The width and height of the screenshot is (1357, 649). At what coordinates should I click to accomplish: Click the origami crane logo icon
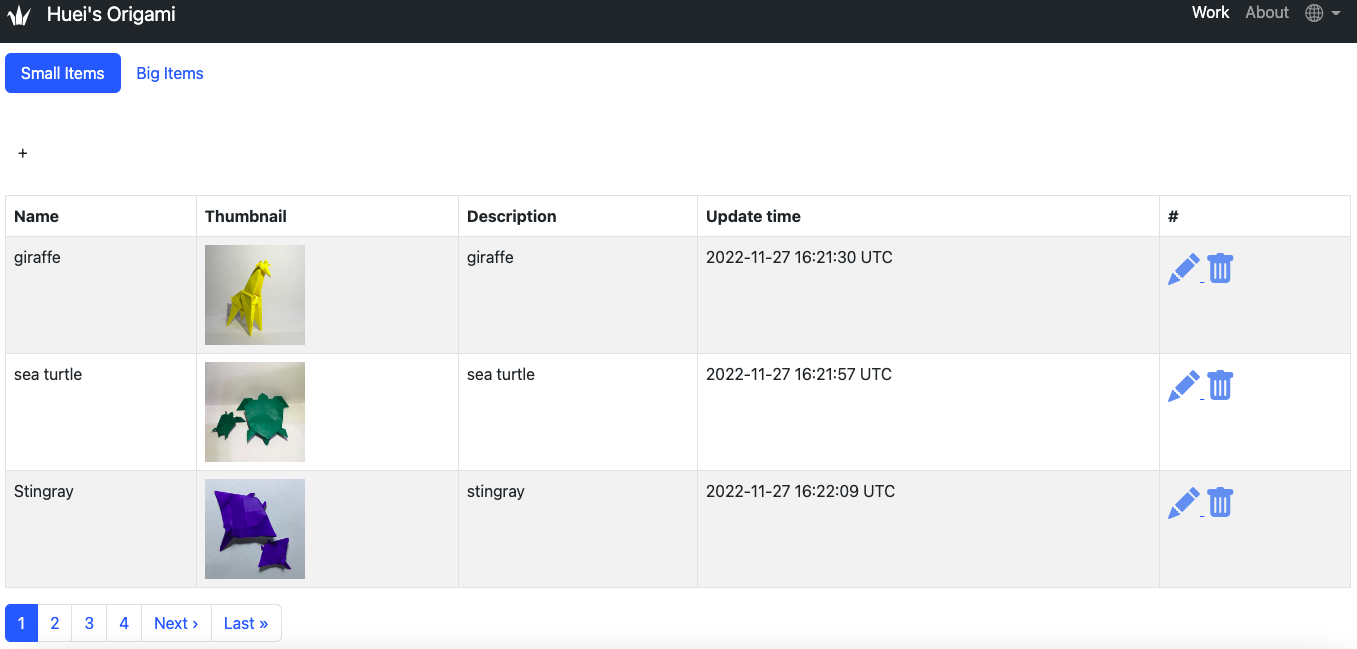[x=19, y=16]
